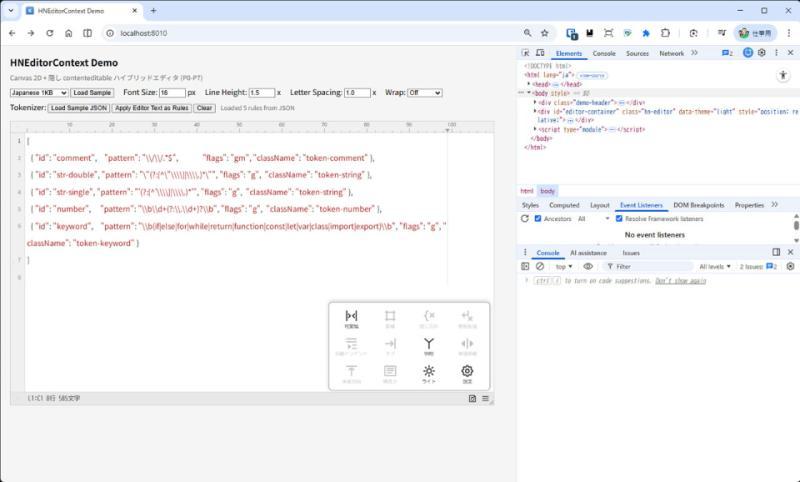Toggle the DevTools device toolbar icon
The image size is (800, 482).
pos(541,53)
